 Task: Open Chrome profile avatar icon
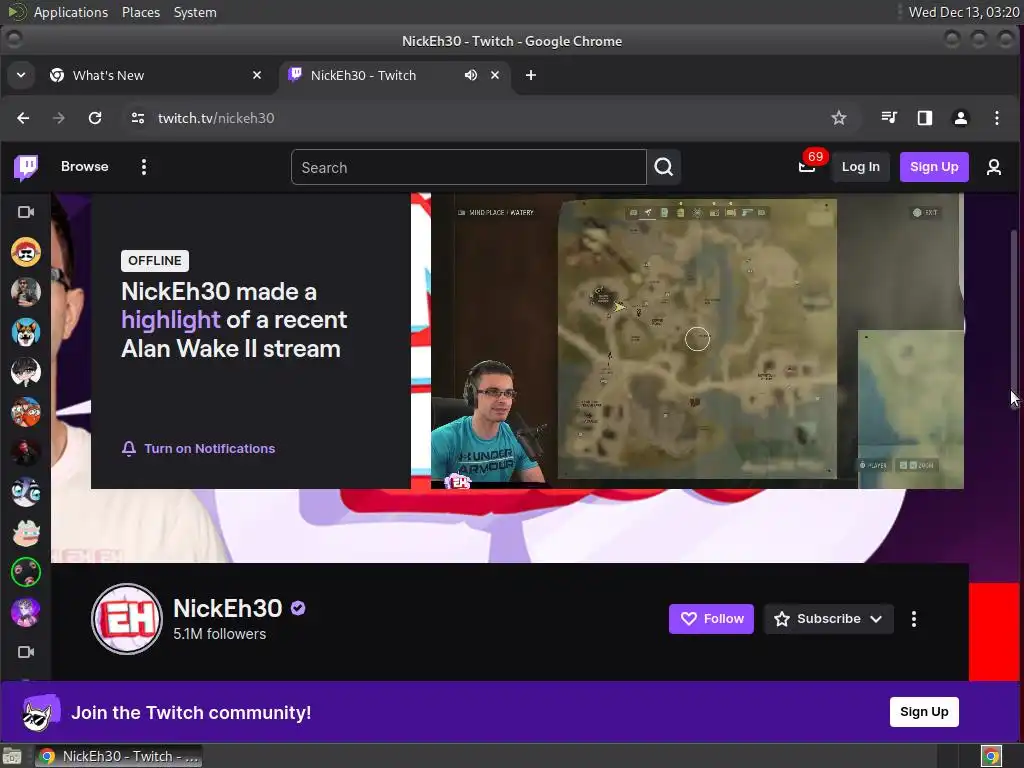coord(961,118)
